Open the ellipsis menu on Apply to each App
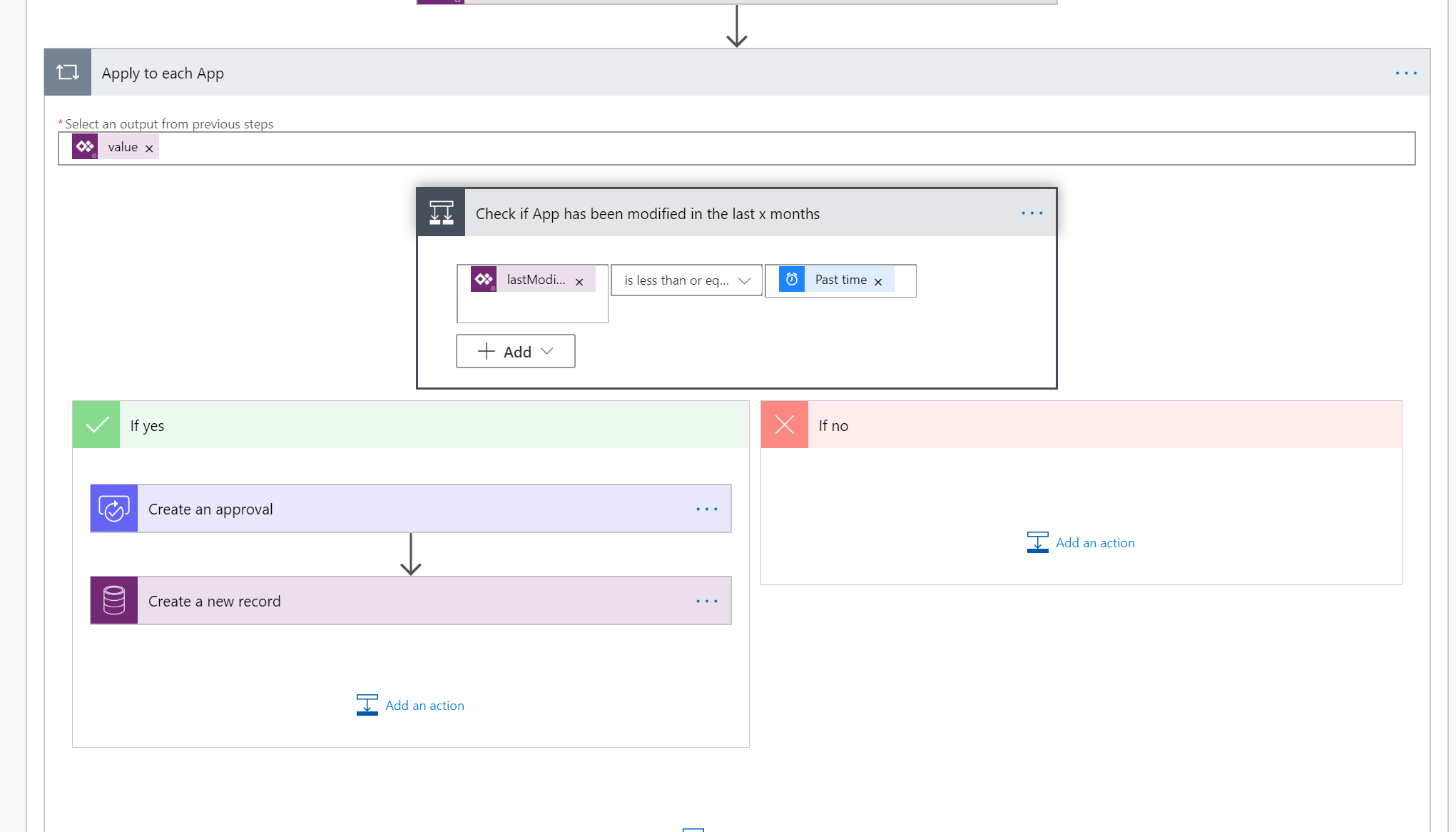The width and height of the screenshot is (1456, 832). [x=1405, y=73]
